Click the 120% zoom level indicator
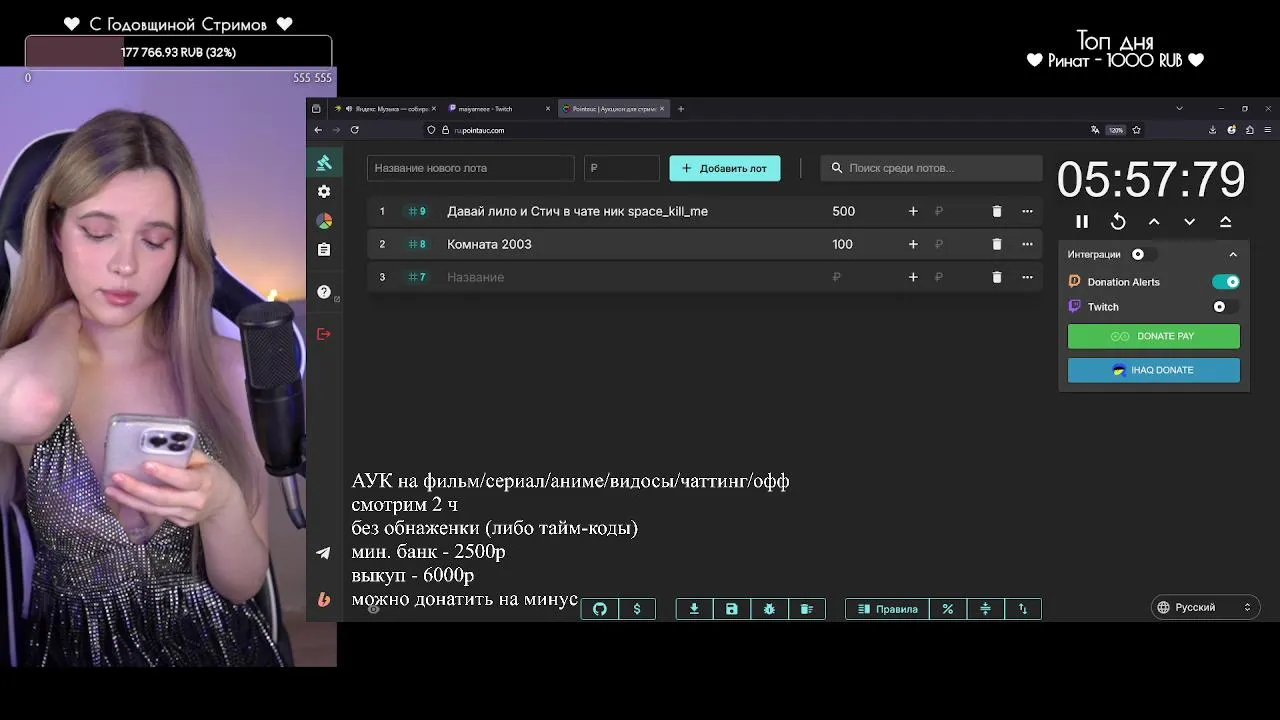1280x720 pixels. click(1116, 130)
